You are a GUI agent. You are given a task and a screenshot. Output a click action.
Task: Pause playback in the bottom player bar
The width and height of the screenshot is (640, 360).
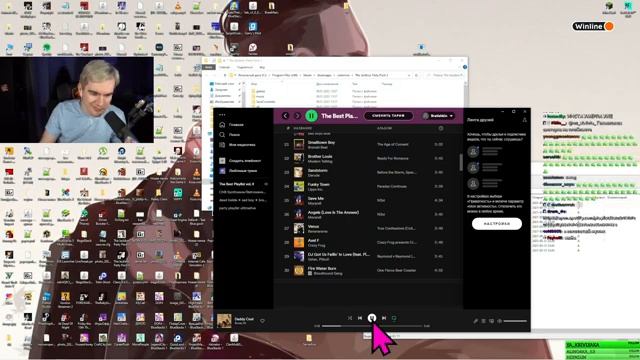(372, 318)
